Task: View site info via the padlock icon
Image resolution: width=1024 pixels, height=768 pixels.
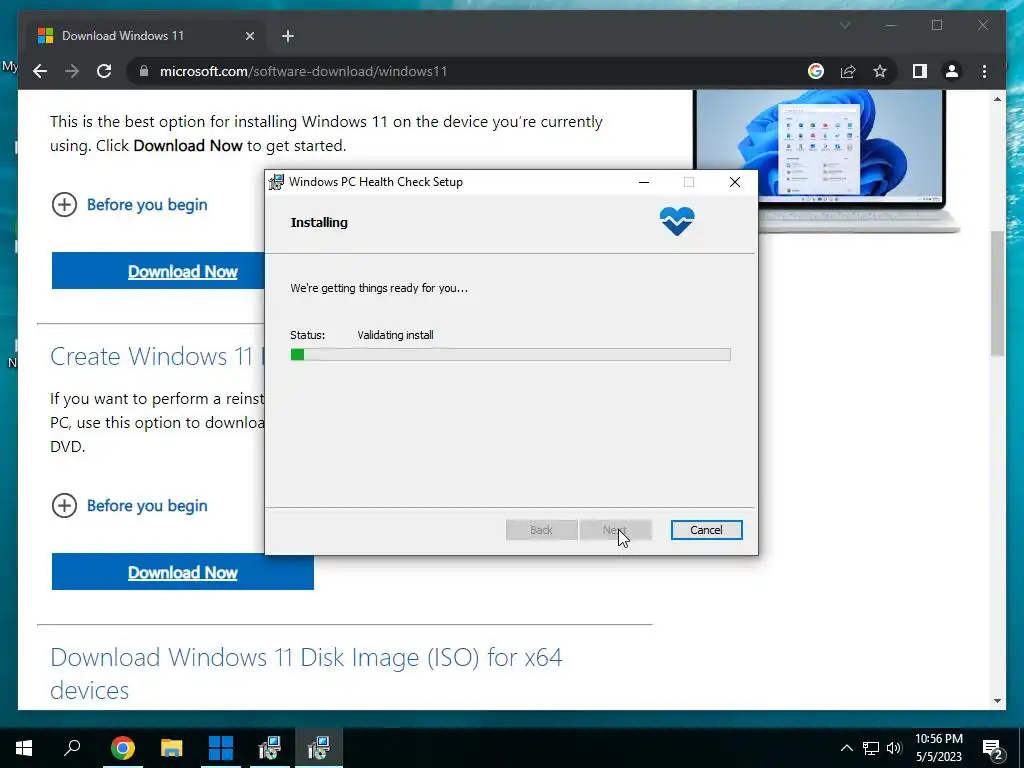Action: 144,71
